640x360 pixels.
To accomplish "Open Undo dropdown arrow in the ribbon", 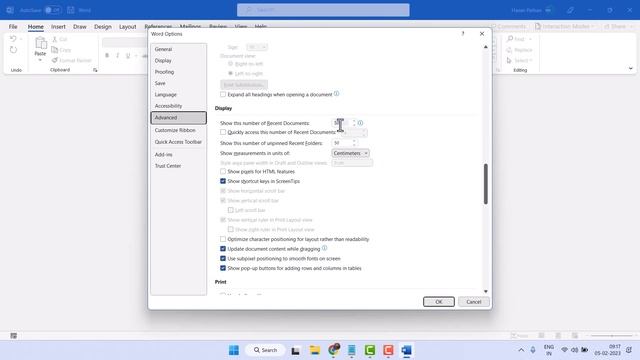I will point(21,39).
